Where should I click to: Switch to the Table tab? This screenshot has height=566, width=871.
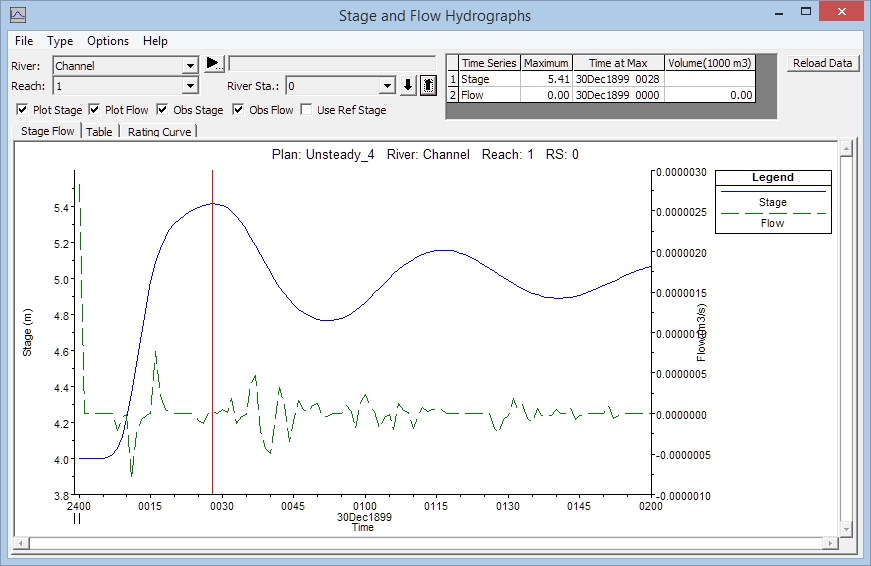tap(99, 132)
